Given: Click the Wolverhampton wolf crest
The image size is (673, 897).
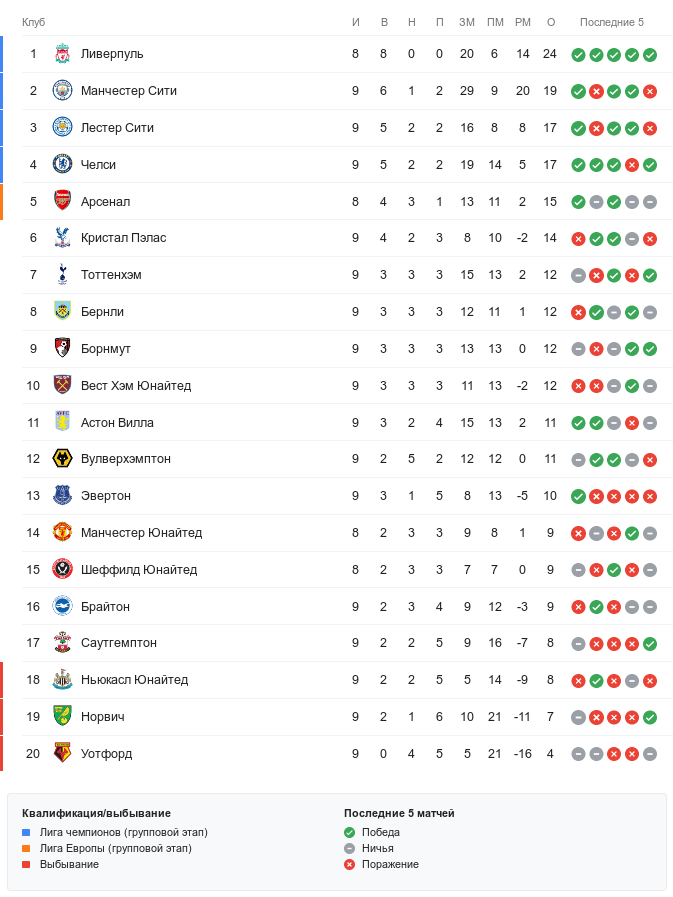Looking at the screenshot, I should 62,459.
